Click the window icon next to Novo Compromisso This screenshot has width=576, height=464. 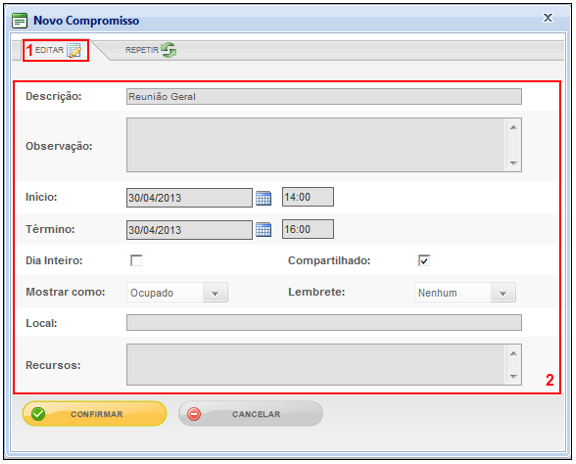click(20, 21)
